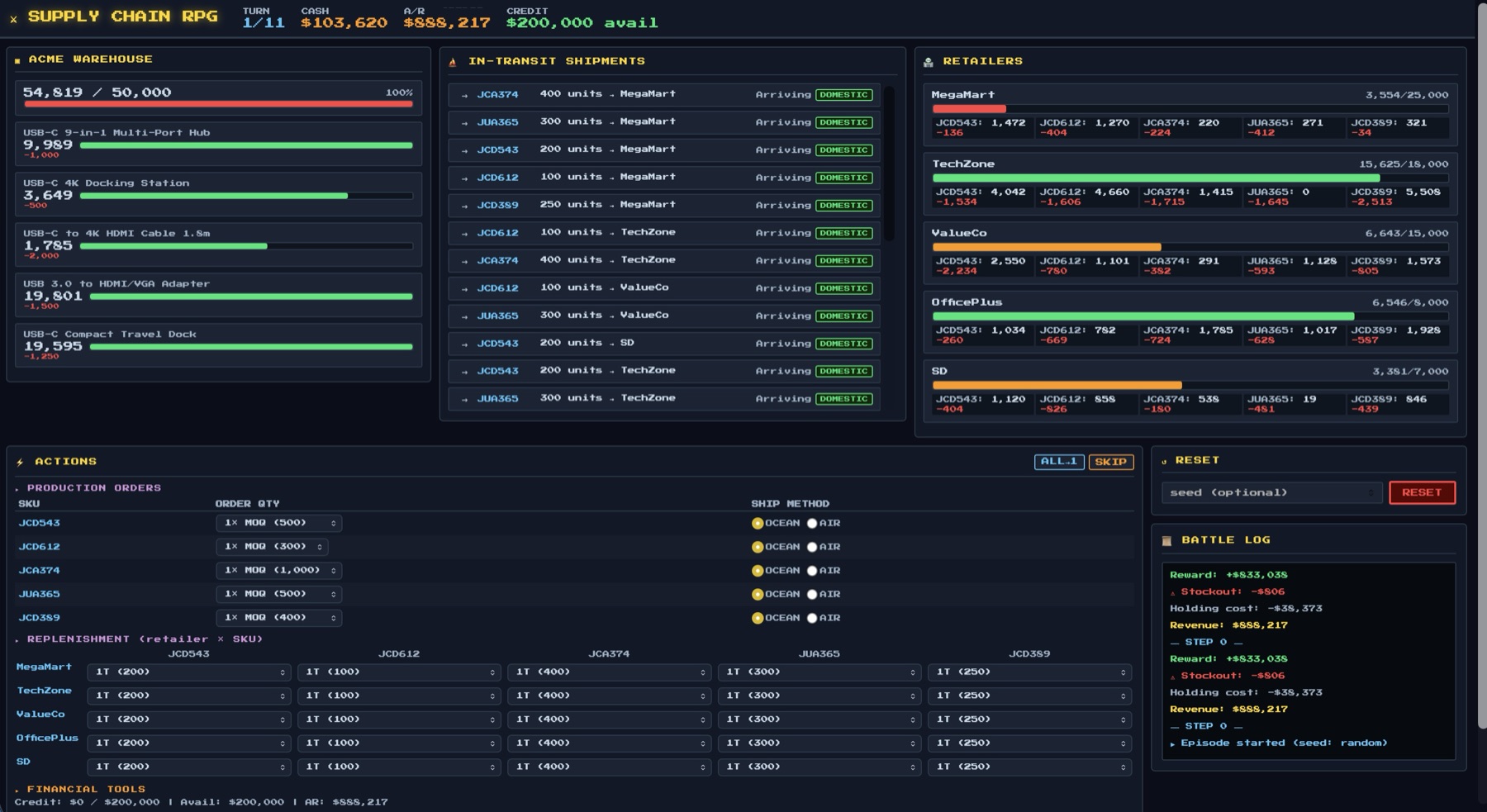The image size is (1487, 812).
Task: Click the JCD543 SKU link in production orders
Action: pos(39,524)
